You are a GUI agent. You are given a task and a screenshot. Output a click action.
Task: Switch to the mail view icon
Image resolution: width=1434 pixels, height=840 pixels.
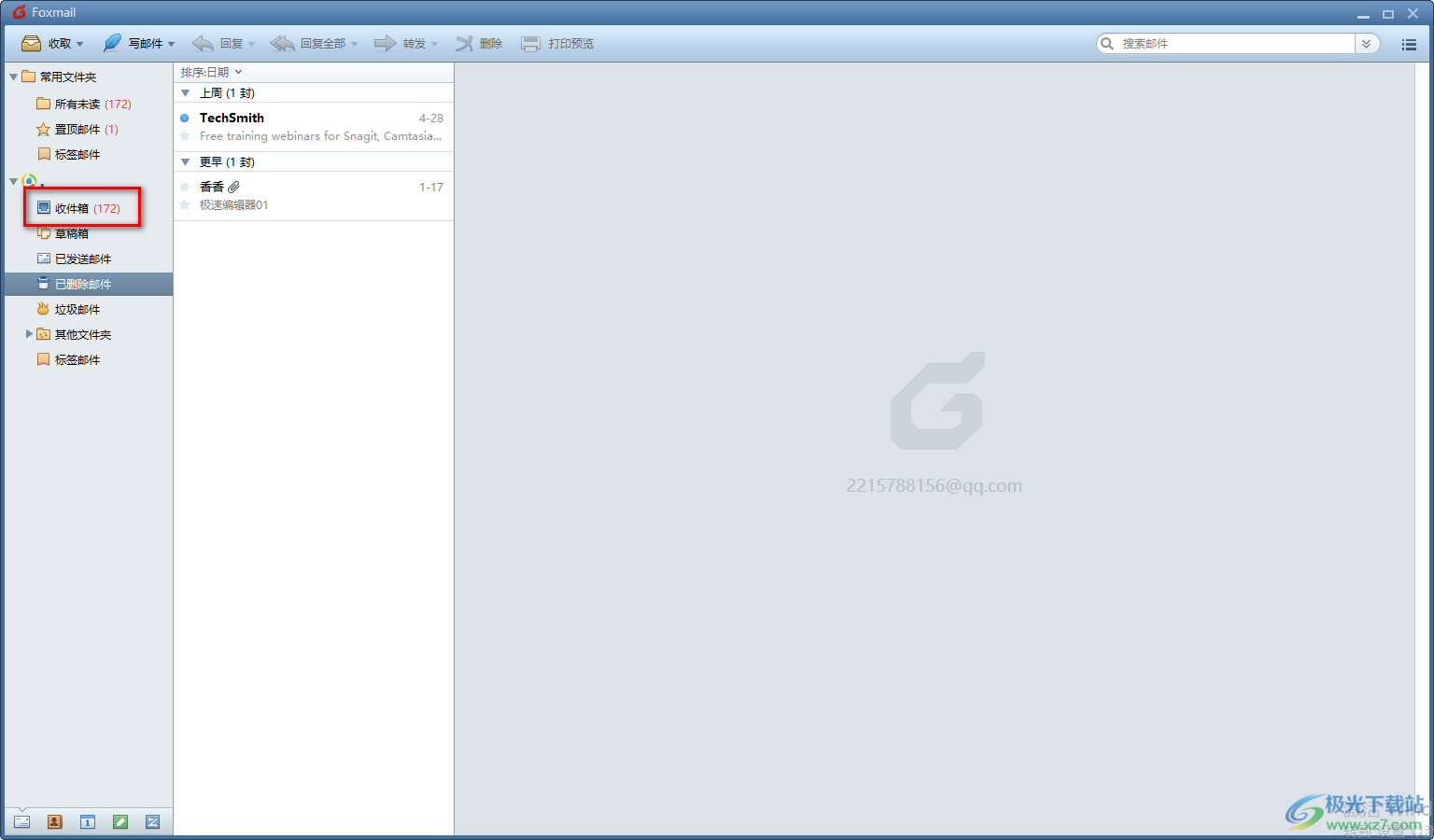pos(22,822)
